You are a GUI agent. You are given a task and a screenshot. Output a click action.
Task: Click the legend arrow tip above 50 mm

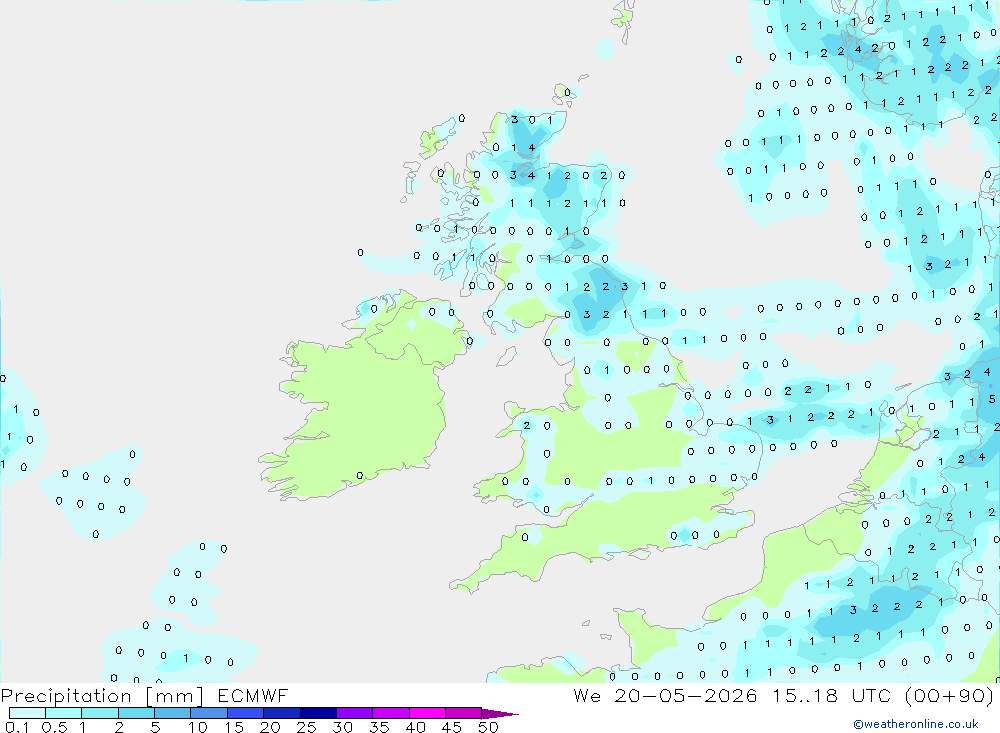pos(500,714)
